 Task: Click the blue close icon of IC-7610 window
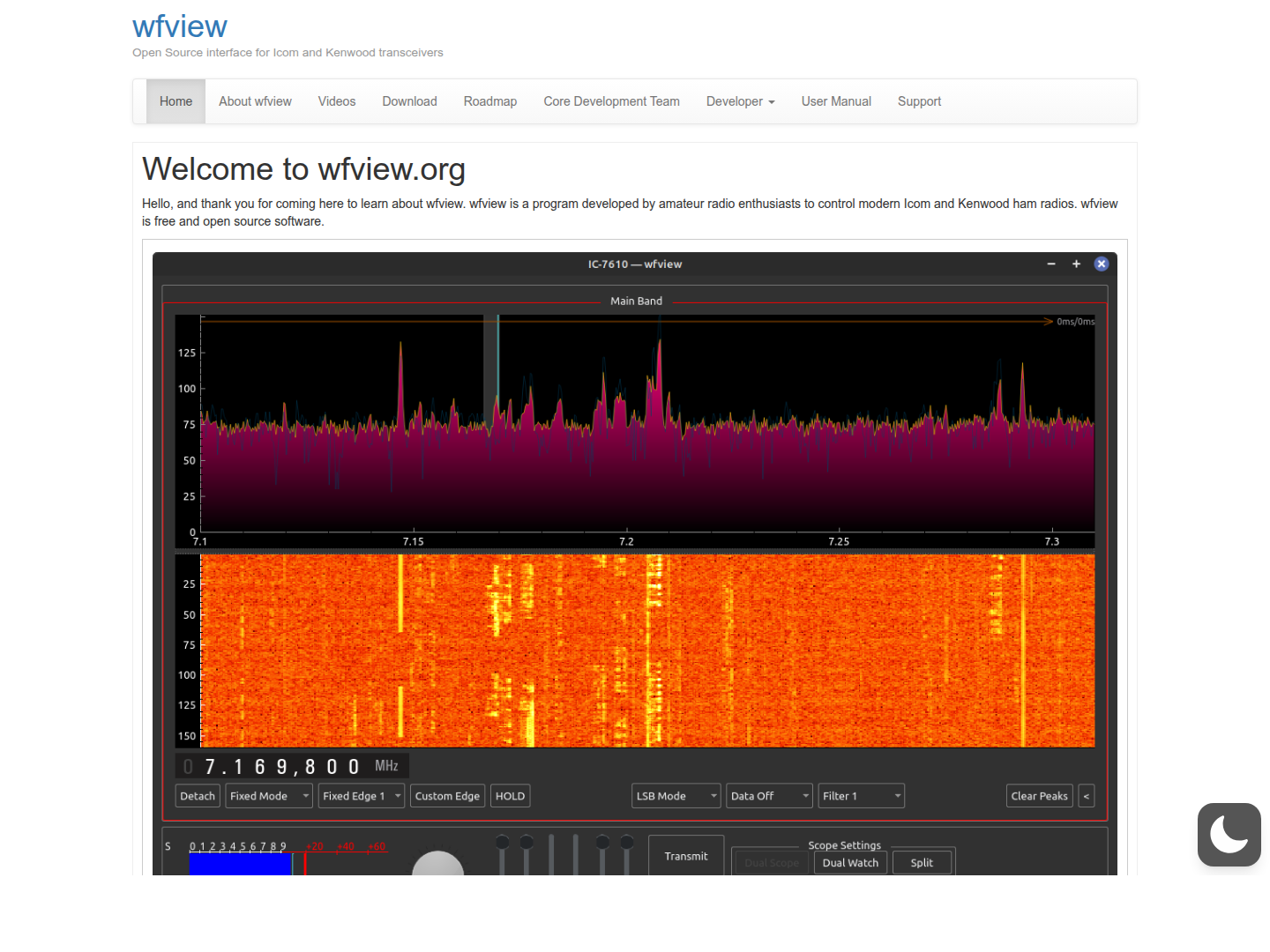tap(1102, 264)
